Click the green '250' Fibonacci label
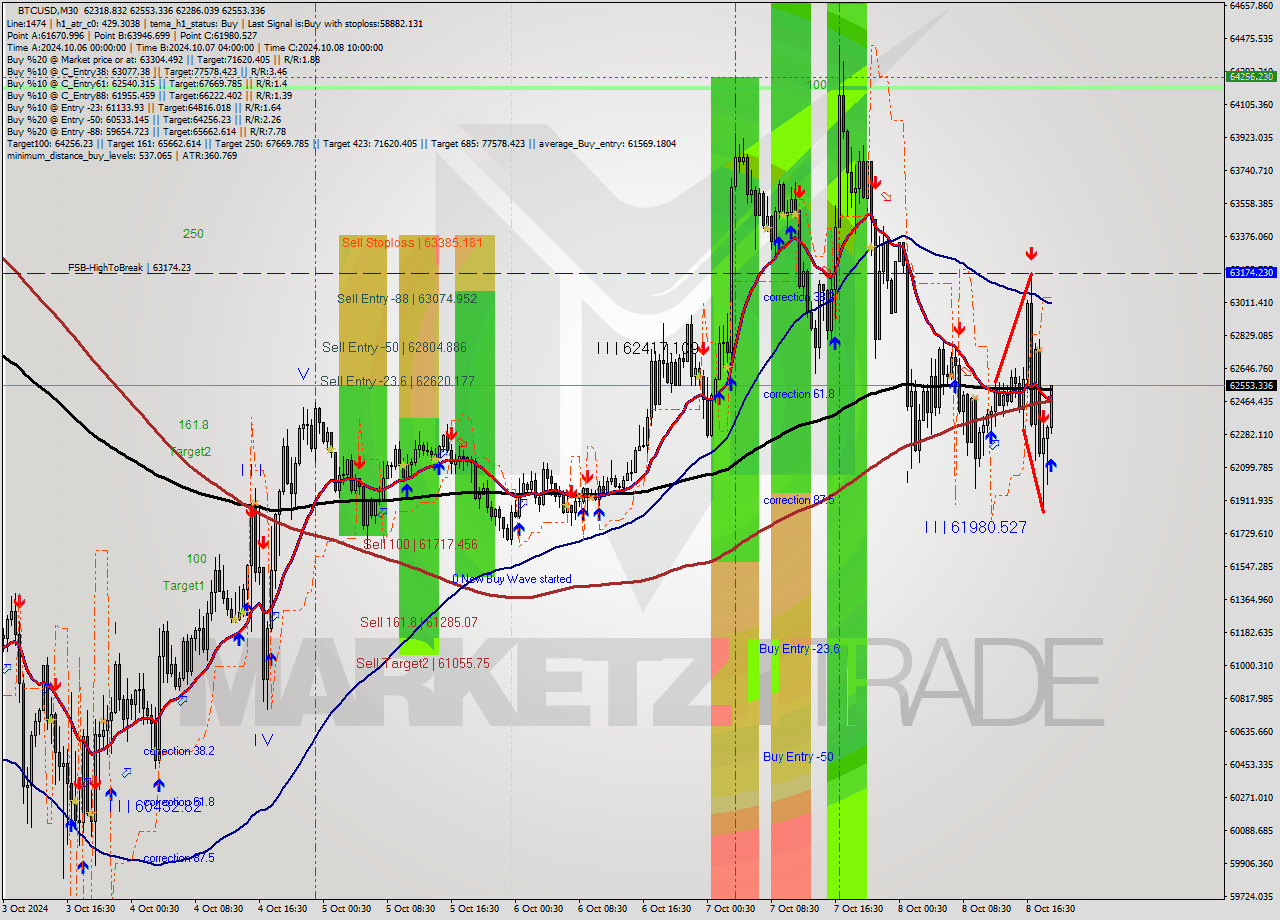The width and height of the screenshot is (1280, 920). pyautogui.click(x=193, y=234)
